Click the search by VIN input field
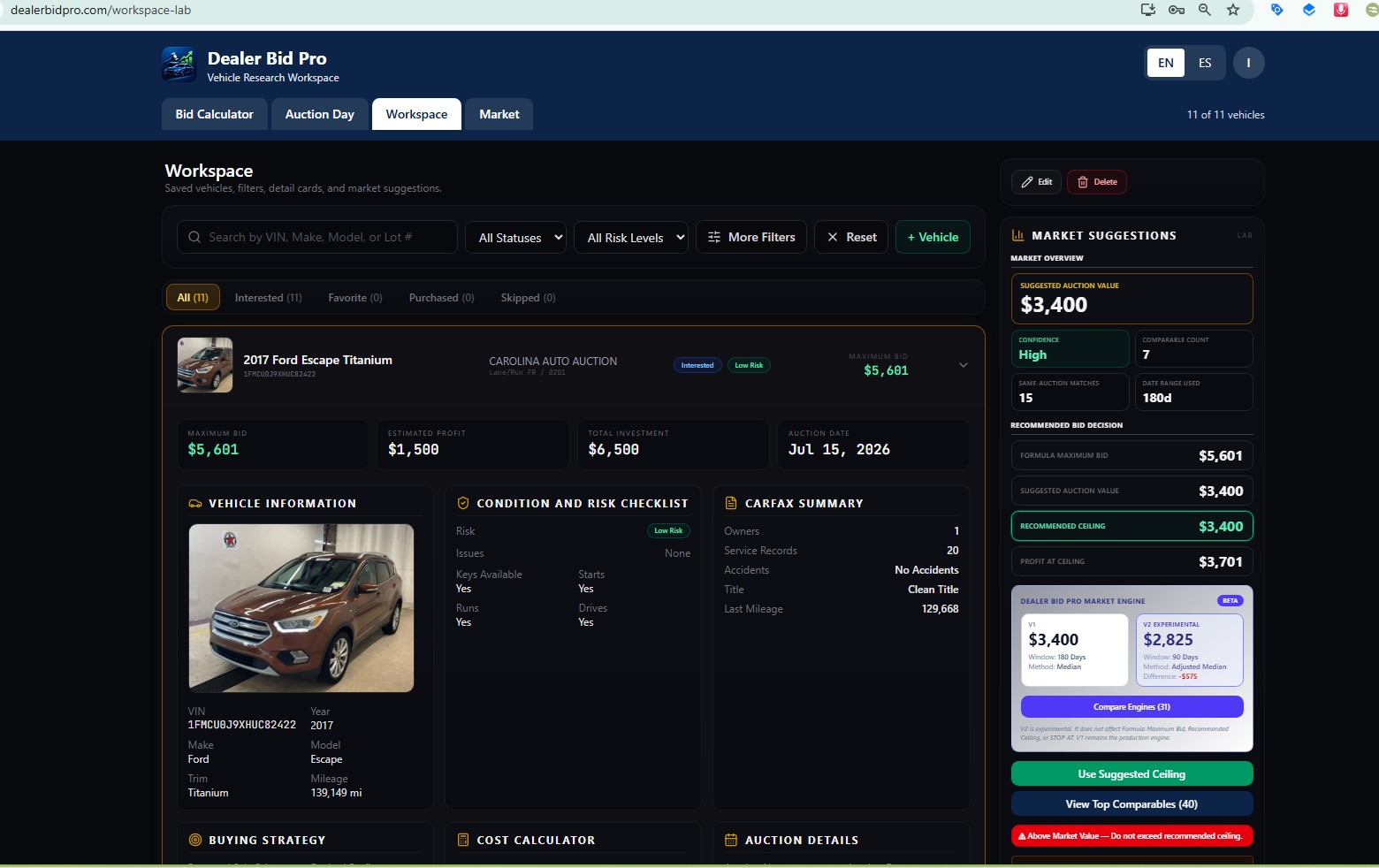 point(317,237)
